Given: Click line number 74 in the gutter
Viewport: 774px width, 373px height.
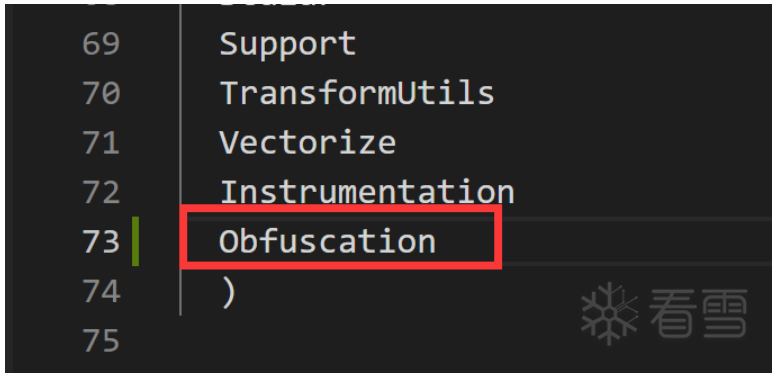Looking at the screenshot, I should pyautogui.click(x=101, y=291).
